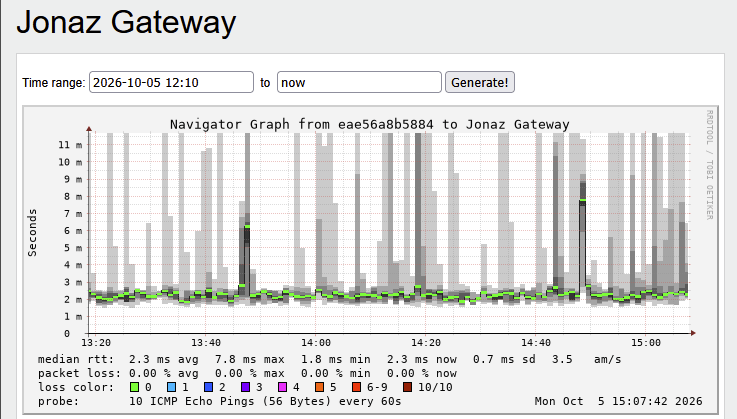Screen dimensions: 737x419
Task: Click the '5 m' y-axis label
Action: 73,248
